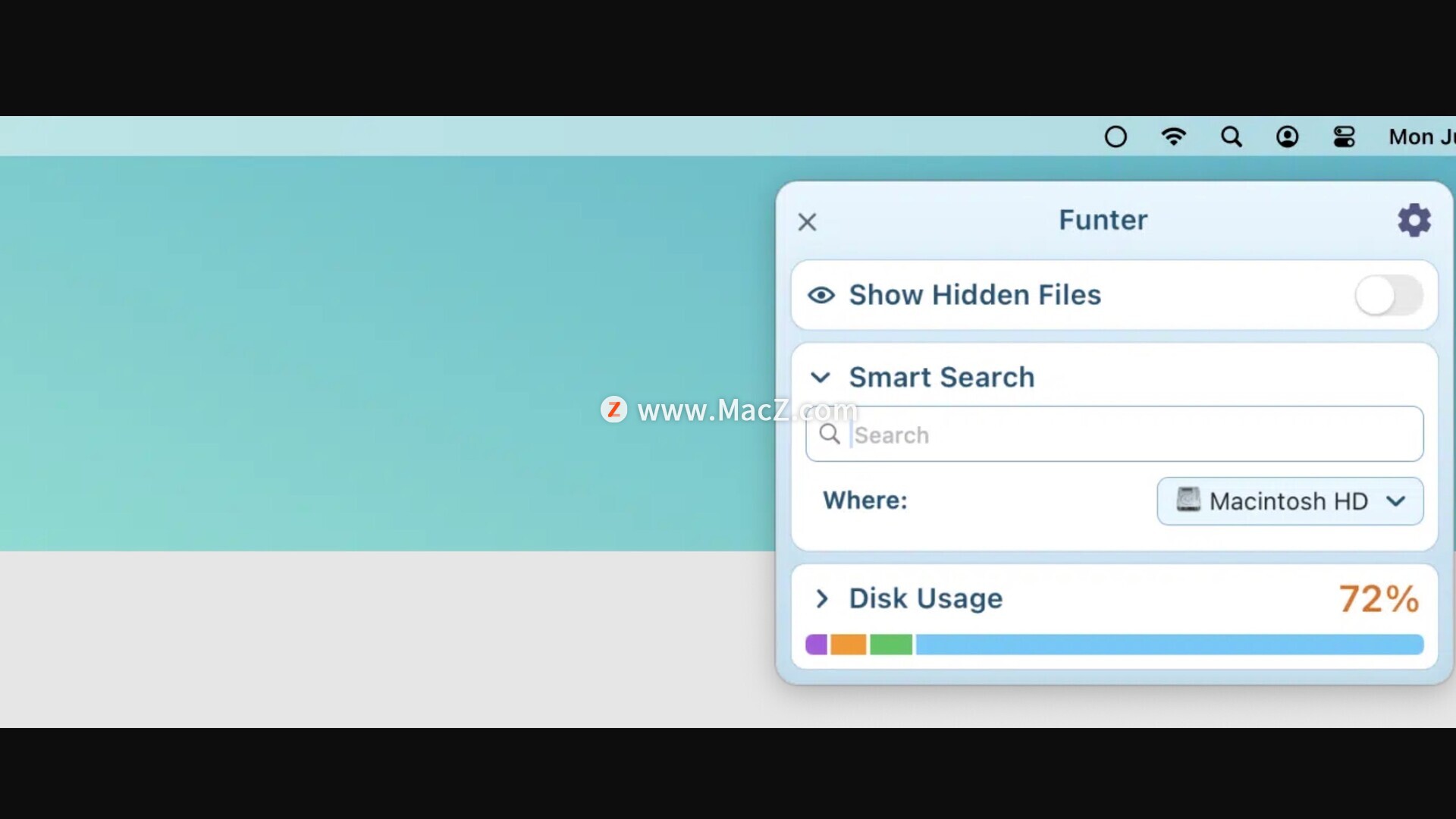Collapse the Smart Search section chevron
The height and width of the screenshot is (819, 1456).
pos(821,377)
